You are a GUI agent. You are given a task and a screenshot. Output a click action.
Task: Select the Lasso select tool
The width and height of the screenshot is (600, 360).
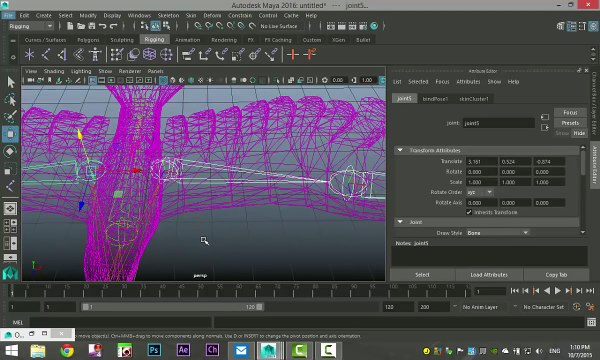(x=11, y=99)
